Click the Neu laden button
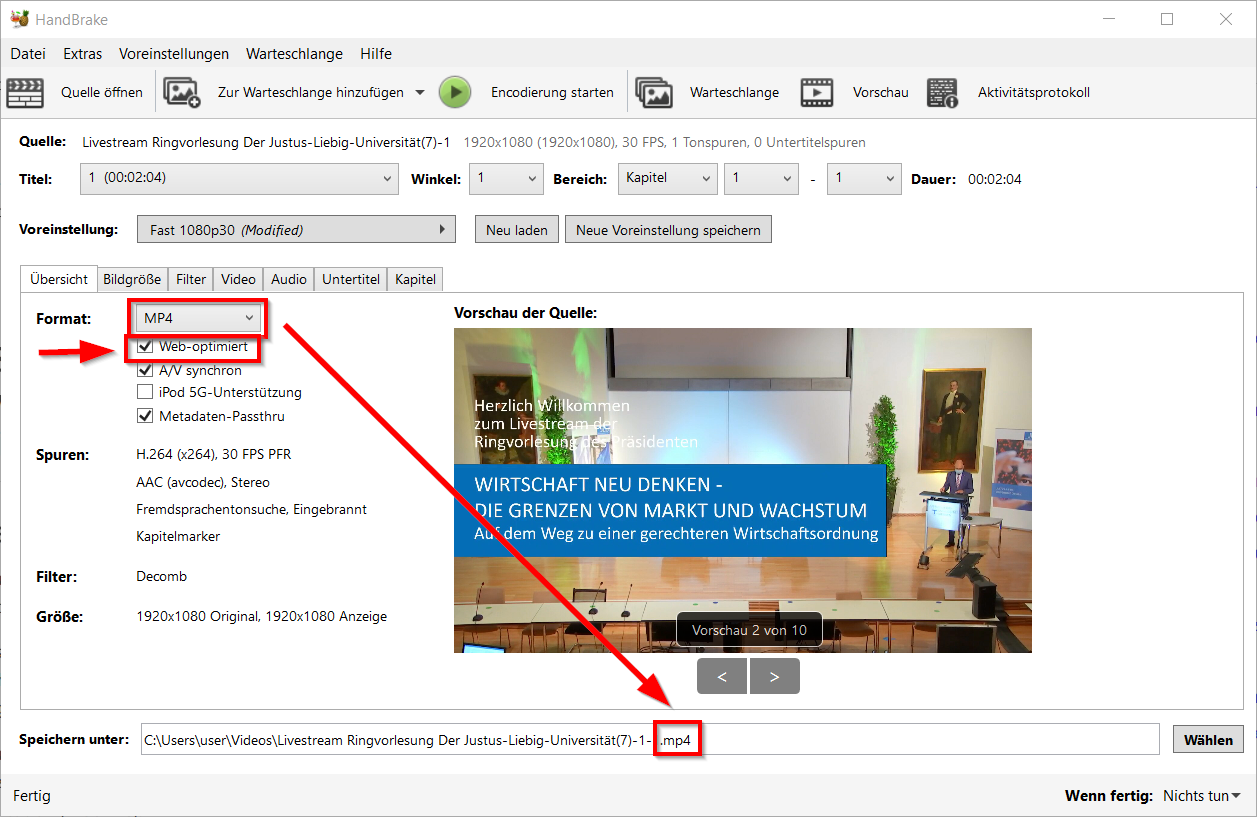Screen dimensions: 1257x817 (516, 230)
